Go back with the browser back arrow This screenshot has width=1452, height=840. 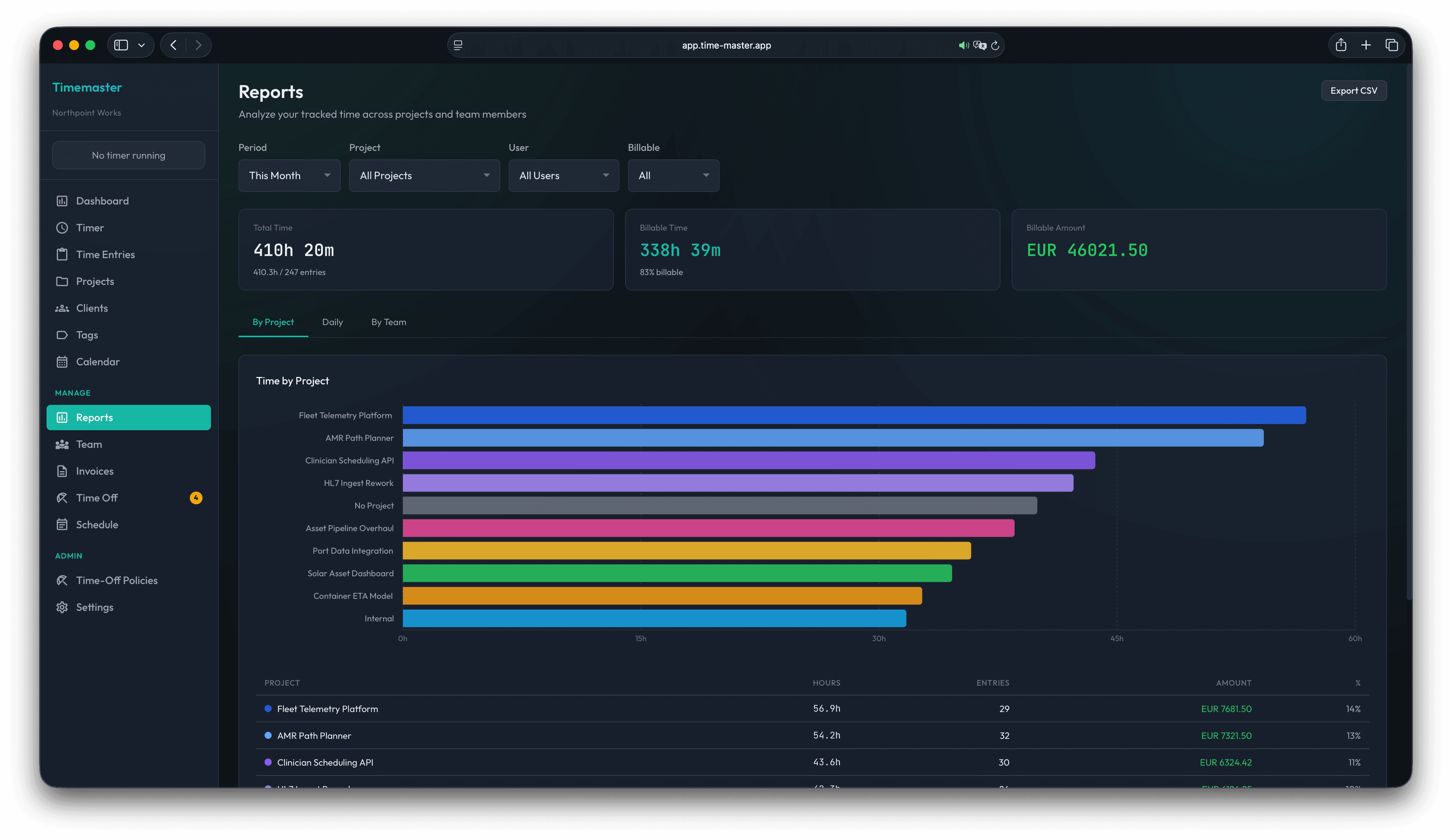click(174, 45)
